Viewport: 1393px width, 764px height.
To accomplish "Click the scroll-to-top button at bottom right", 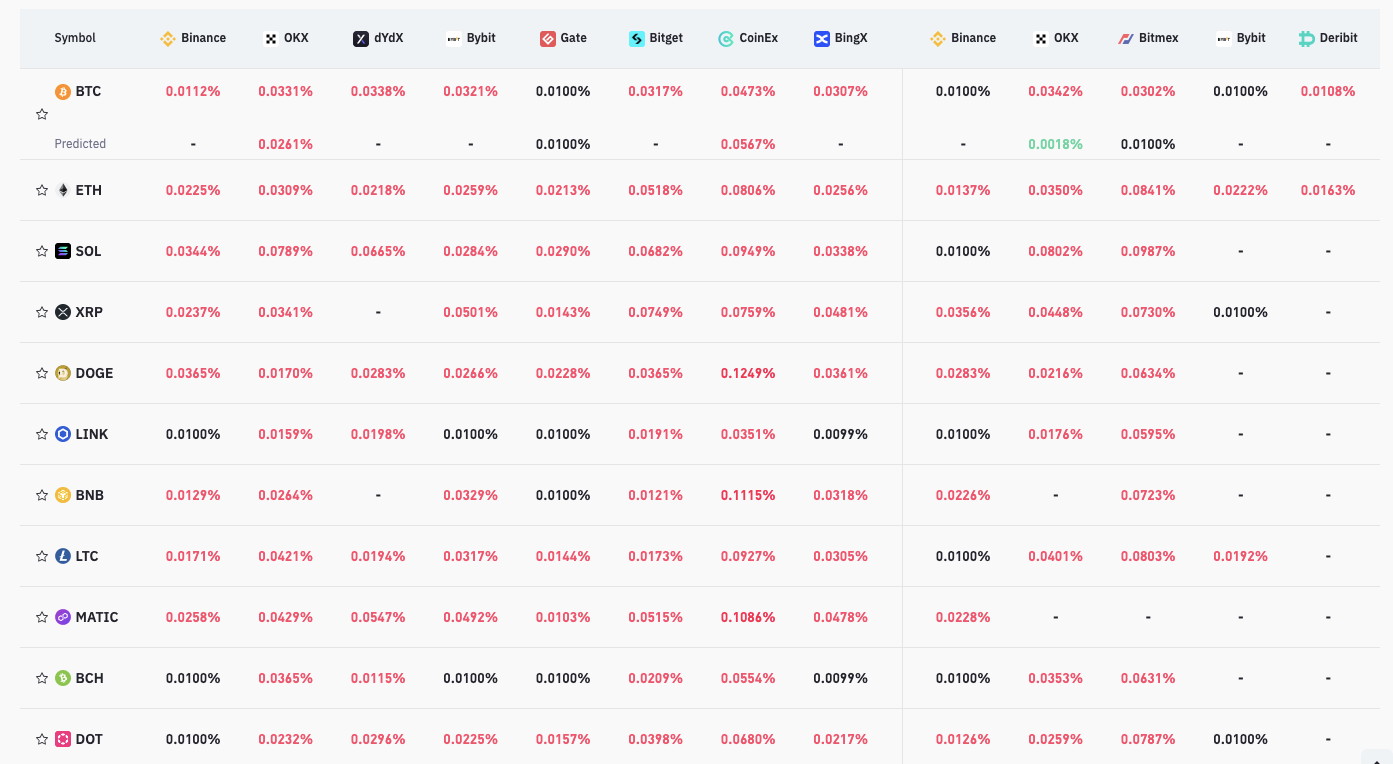I will click(1376, 755).
